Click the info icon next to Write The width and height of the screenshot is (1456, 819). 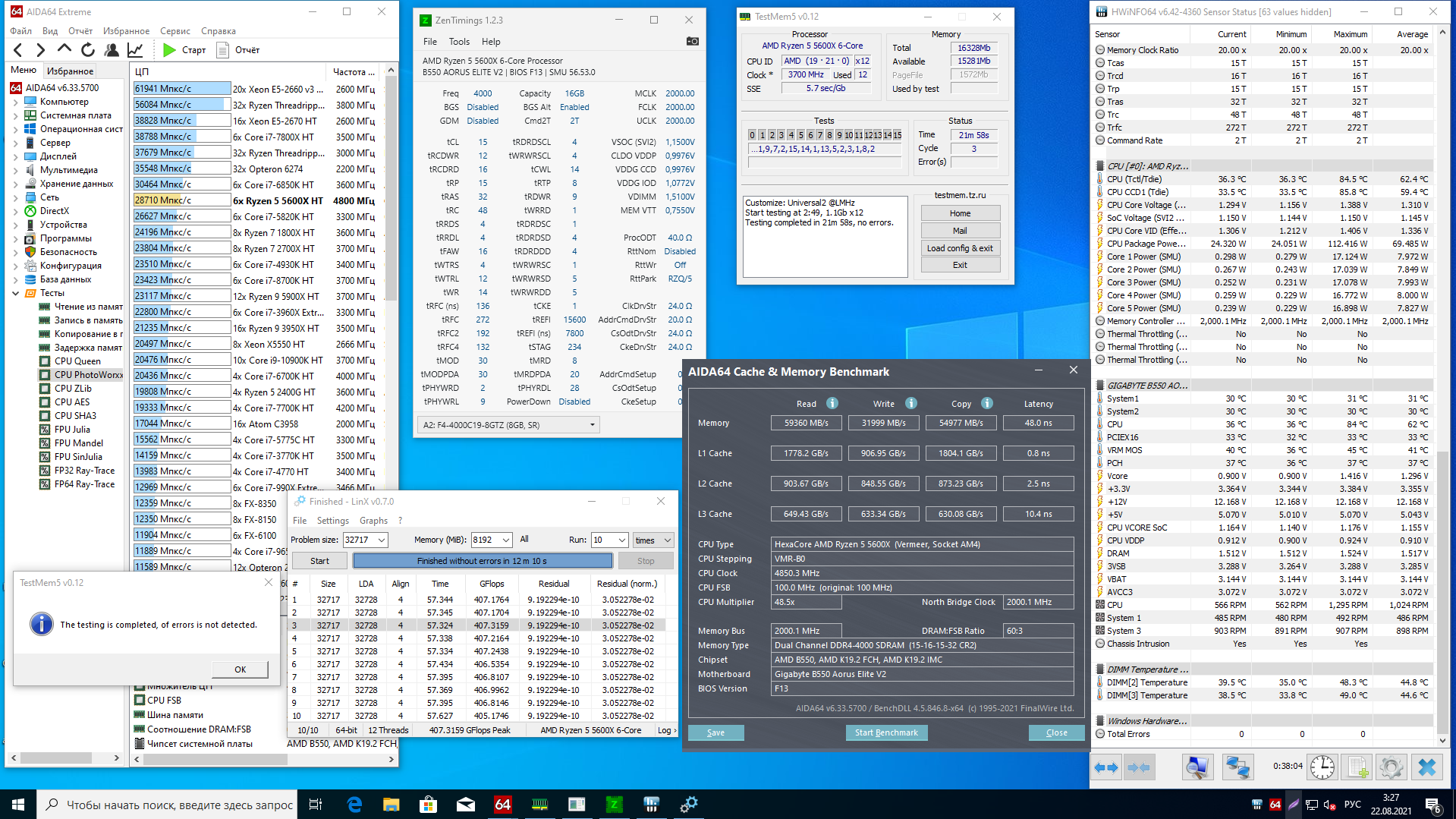click(911, 403)
